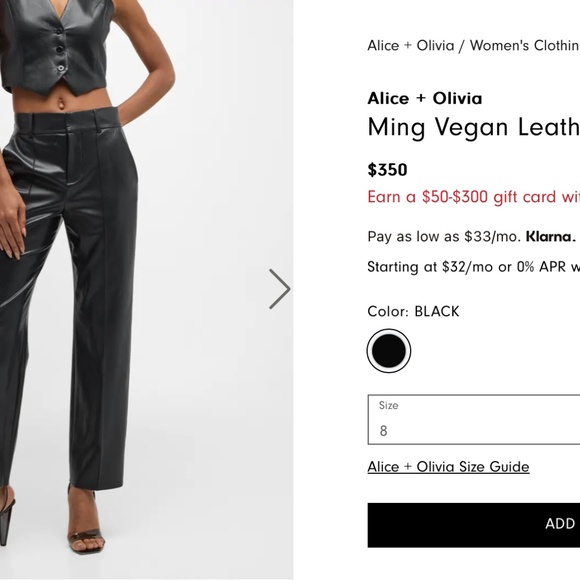Open the Pay as low as $33/mo details
This screenshot has width=580, height=580.
pyautogui.click(x=444, y=236)
